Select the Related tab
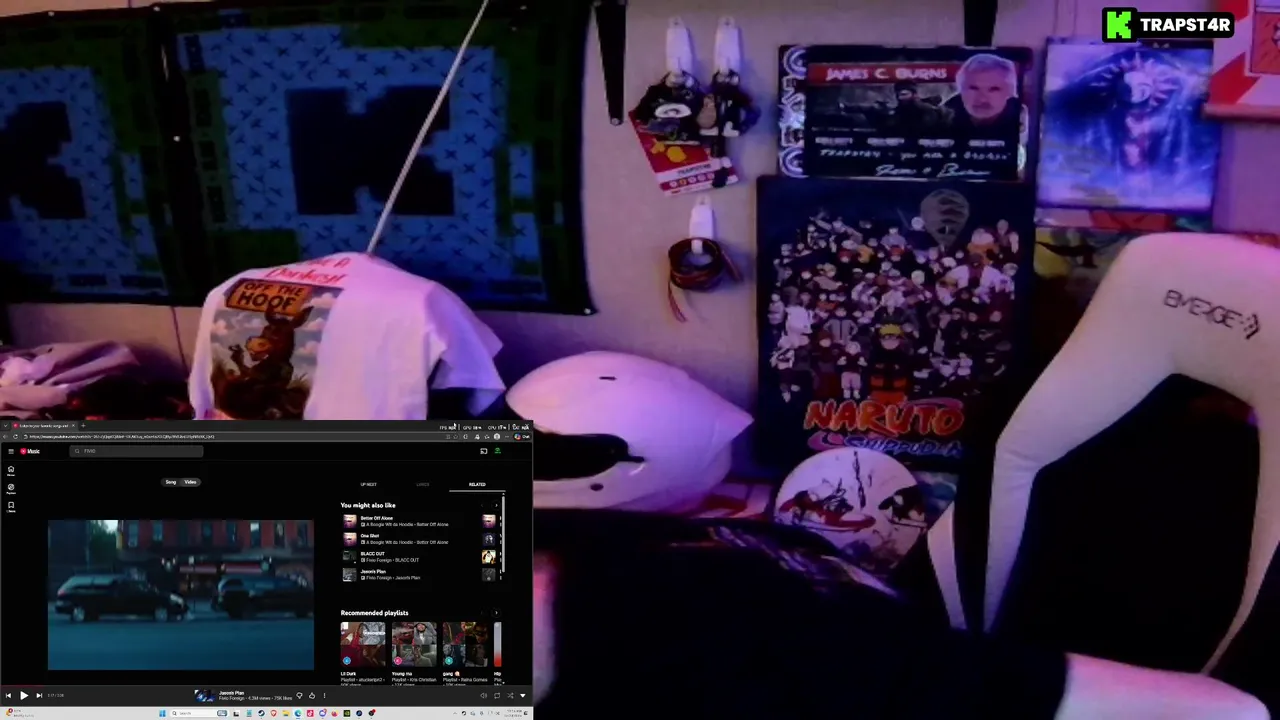The height and width of the screenshot is (720, 1280). click(x=477, y=484)
